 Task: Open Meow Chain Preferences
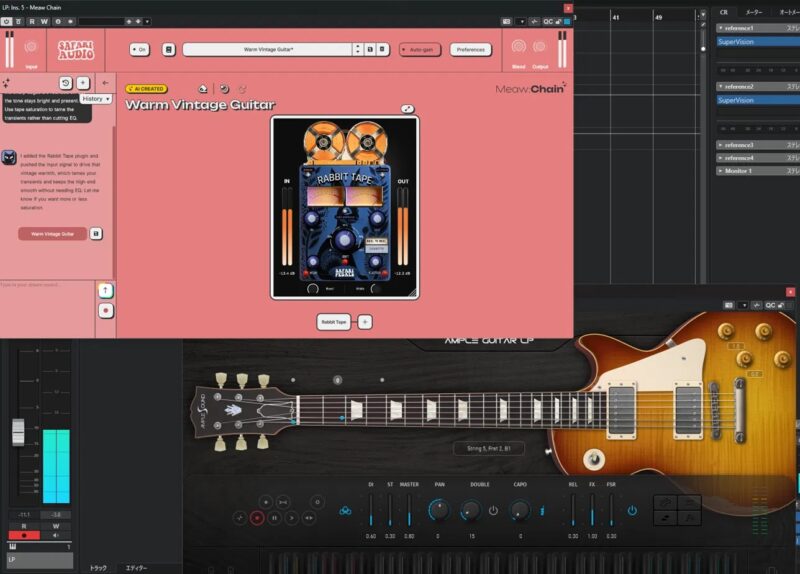pyautogui.click(x=470, y=49)
